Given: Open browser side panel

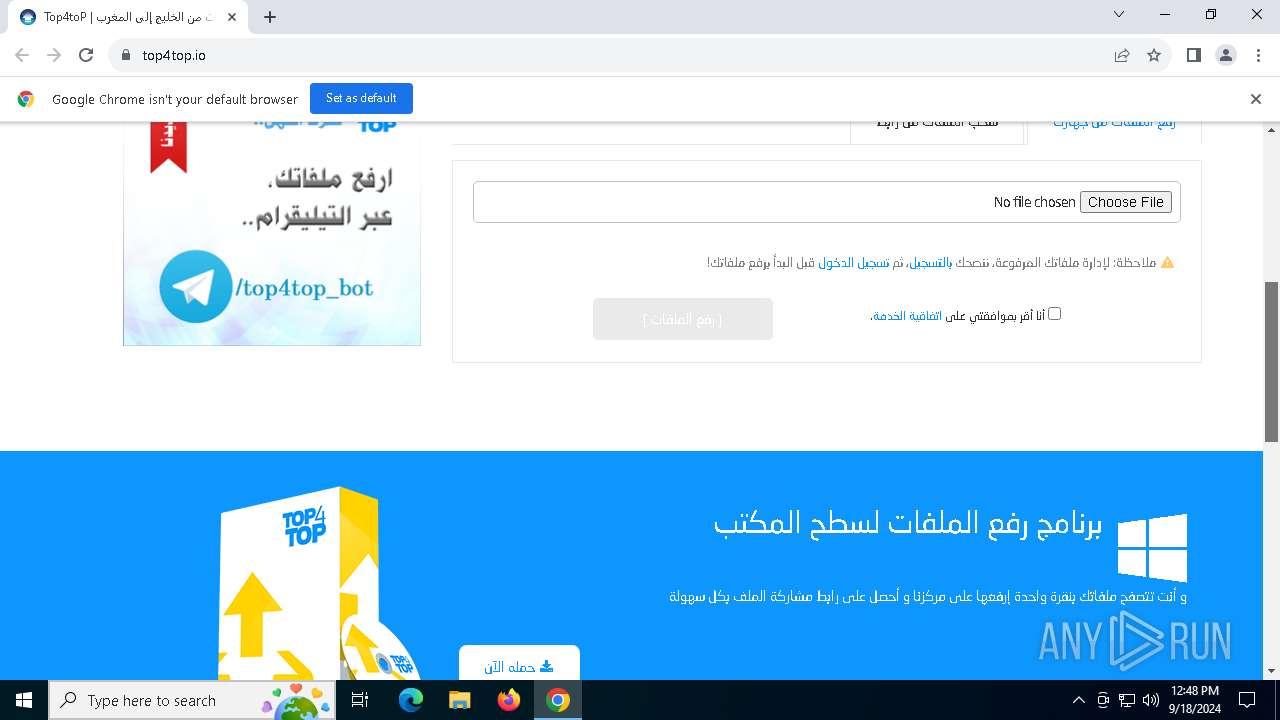Looking at the screenshot, I should (x=1194, y=55).
